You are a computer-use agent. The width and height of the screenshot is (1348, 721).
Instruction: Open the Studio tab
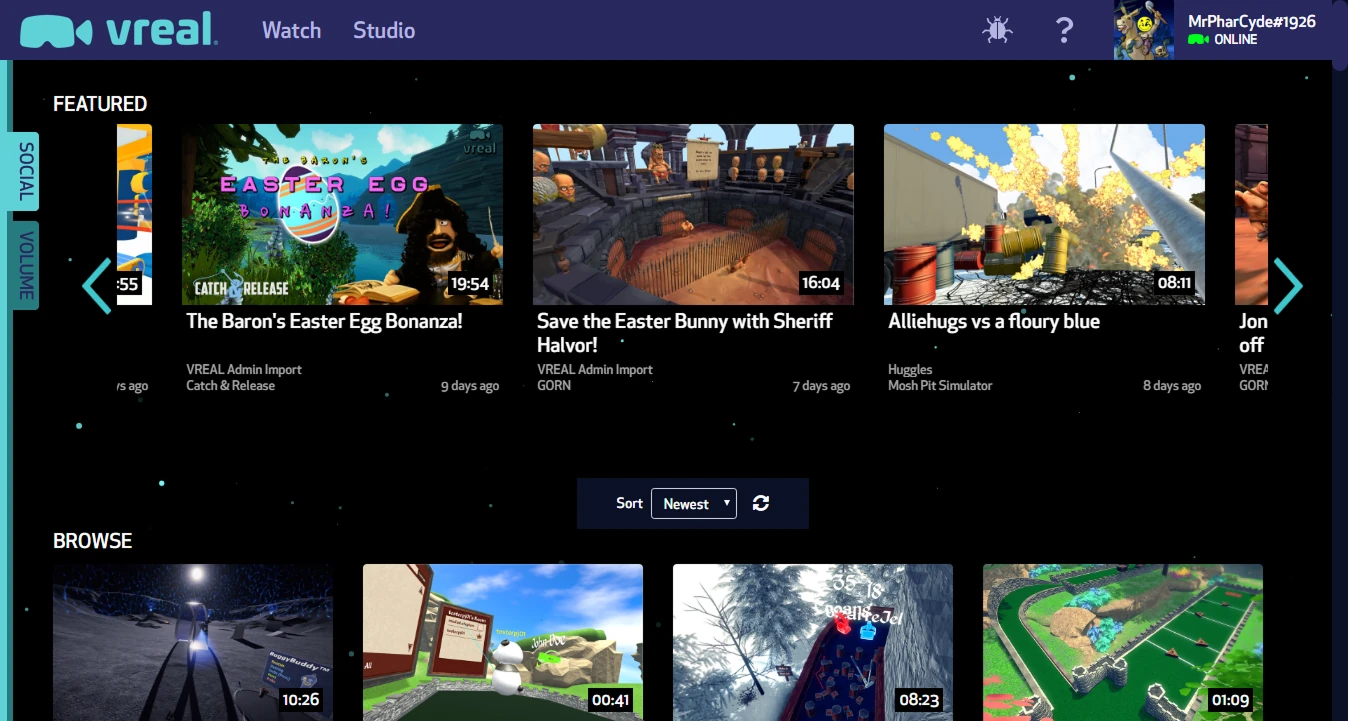click(x=384, y=30)
